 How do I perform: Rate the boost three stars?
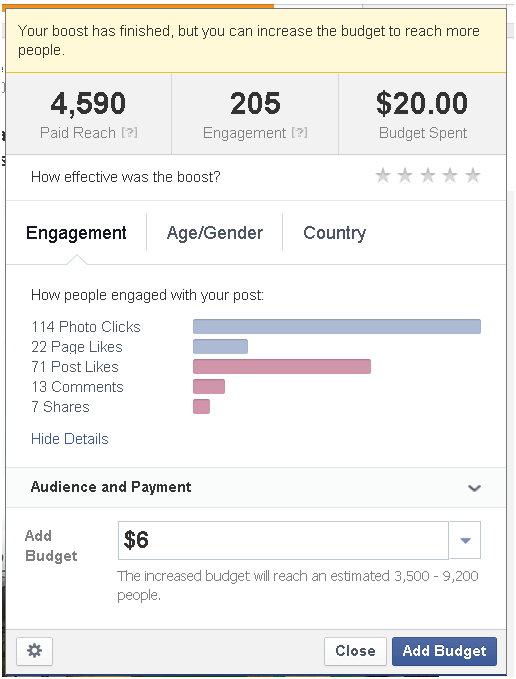click(x=428, y=176)
